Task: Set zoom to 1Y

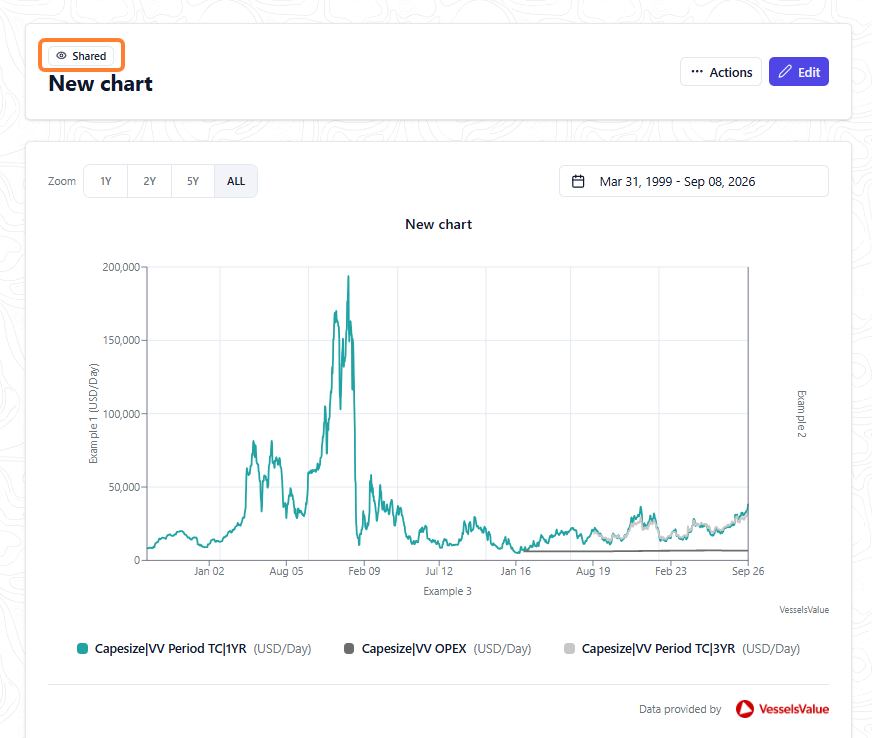Action: pyautogui.click(x=106, y=181)
